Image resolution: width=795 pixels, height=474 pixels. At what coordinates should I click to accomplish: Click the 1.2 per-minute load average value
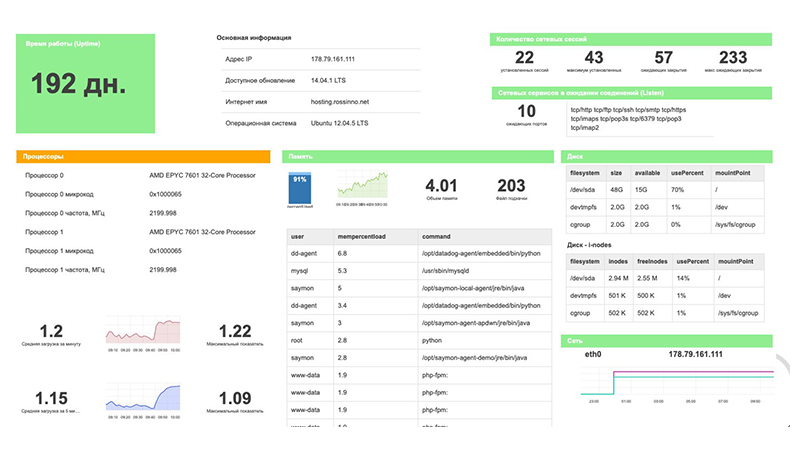[x=51, y=331]
